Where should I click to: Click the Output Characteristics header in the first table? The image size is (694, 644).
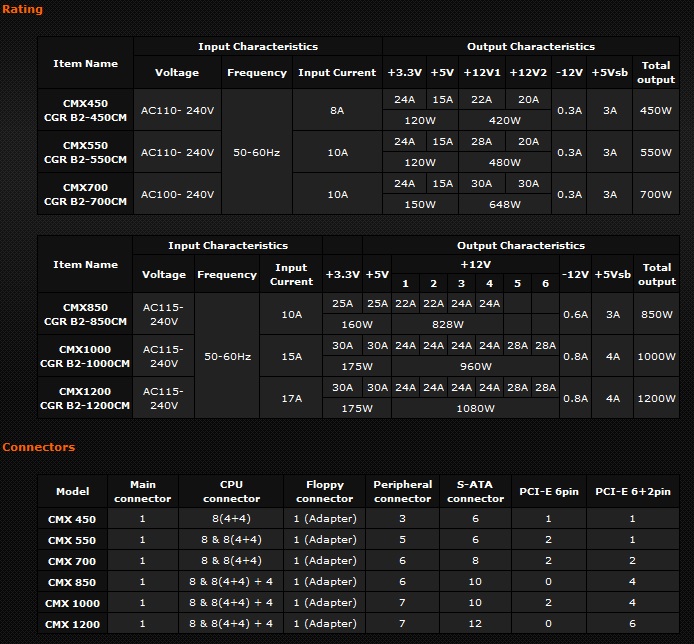click(x=531, y=46)
